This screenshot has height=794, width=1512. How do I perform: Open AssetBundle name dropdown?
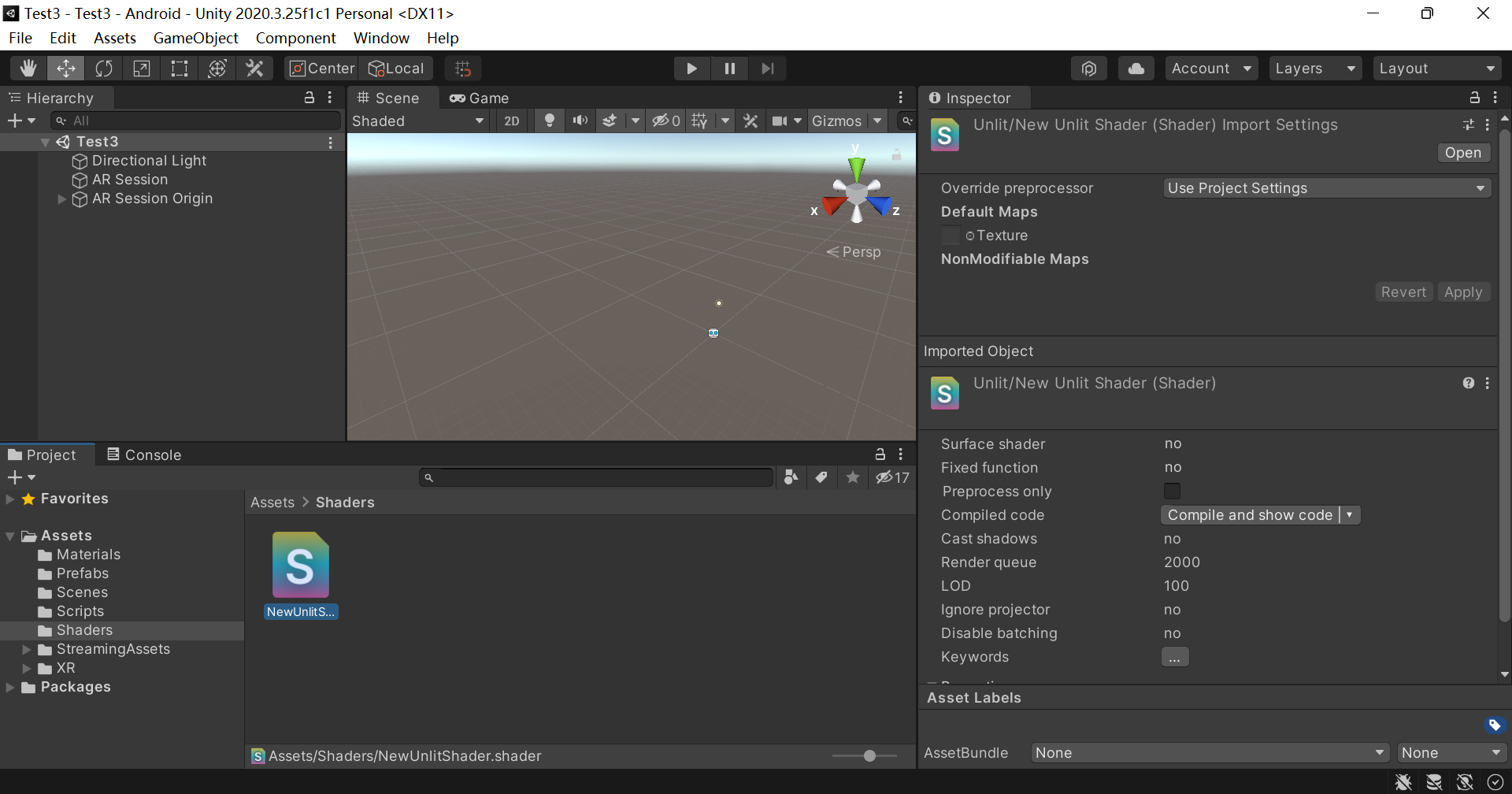1210,752
